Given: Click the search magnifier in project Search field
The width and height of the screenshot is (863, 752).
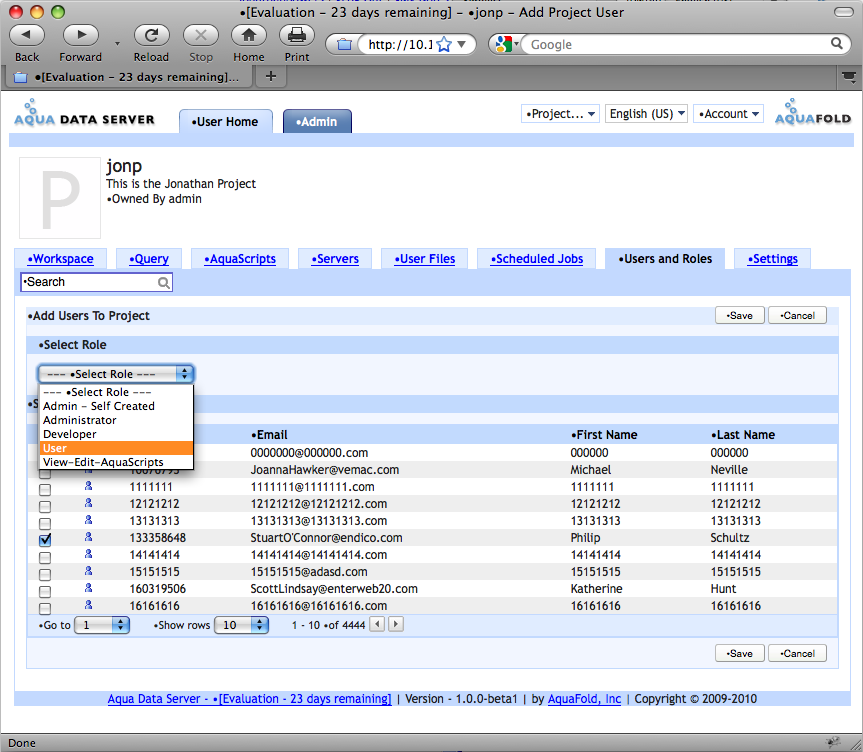Looking at the screenshot, I should 163,282.
